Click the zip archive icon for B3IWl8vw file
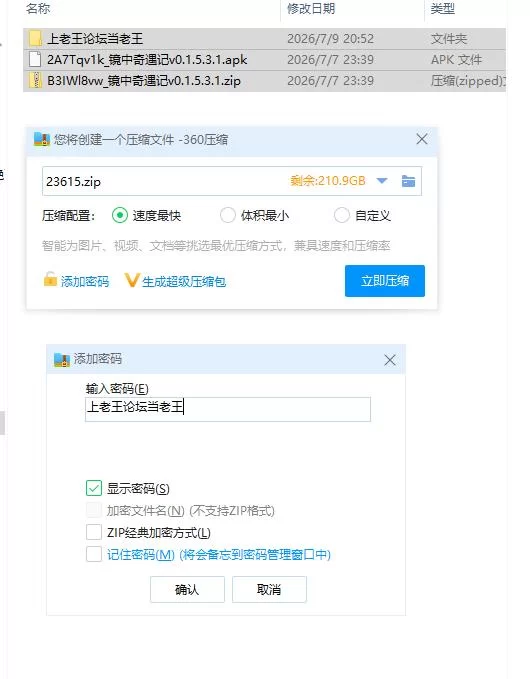The height and width of the screenshot is (679, 530). point(35,81)
